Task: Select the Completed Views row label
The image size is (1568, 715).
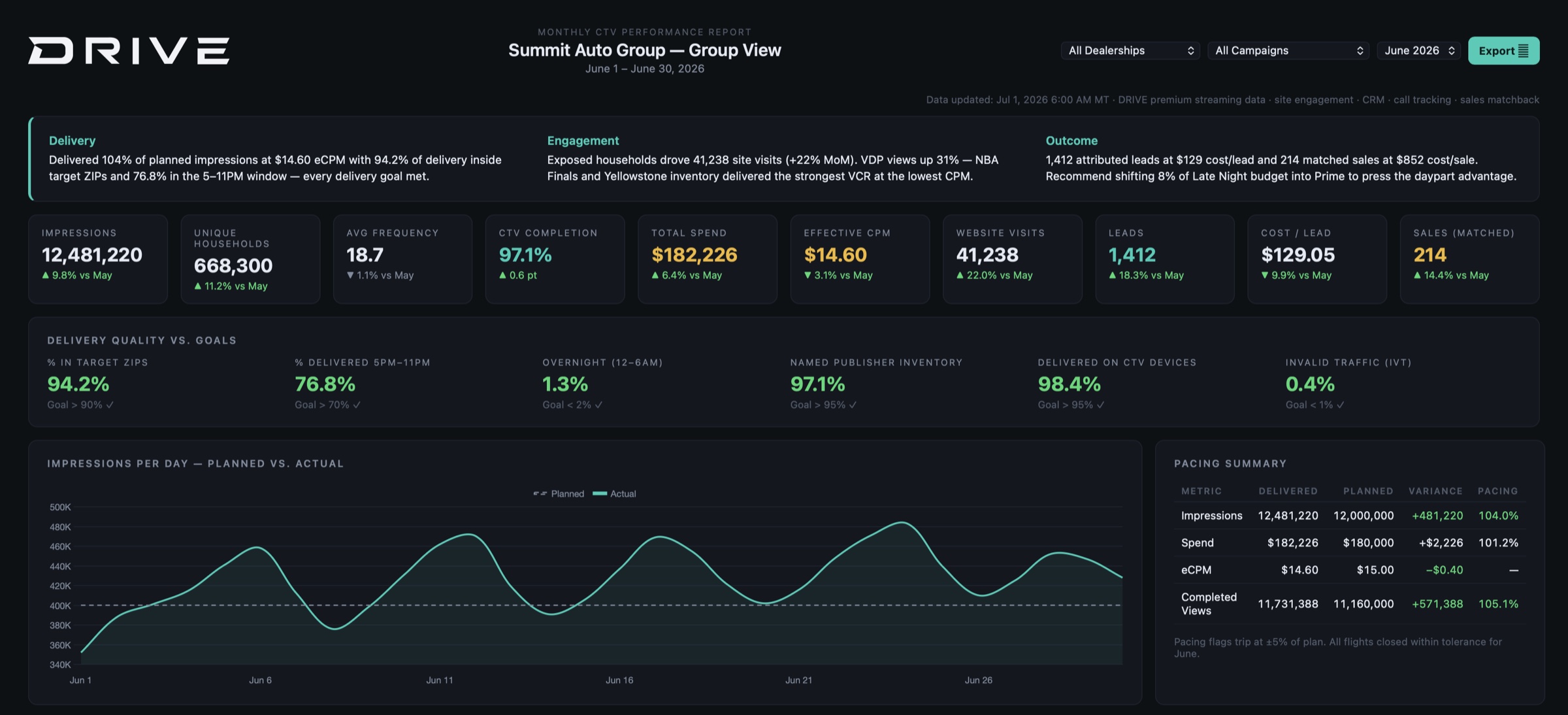Action: point(1209,604)
